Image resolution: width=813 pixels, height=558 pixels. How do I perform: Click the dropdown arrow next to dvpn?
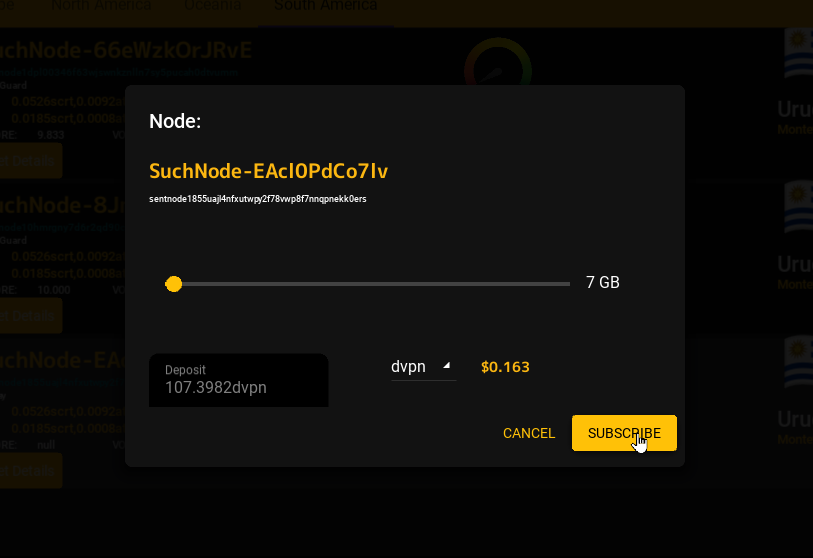[446, 366]
